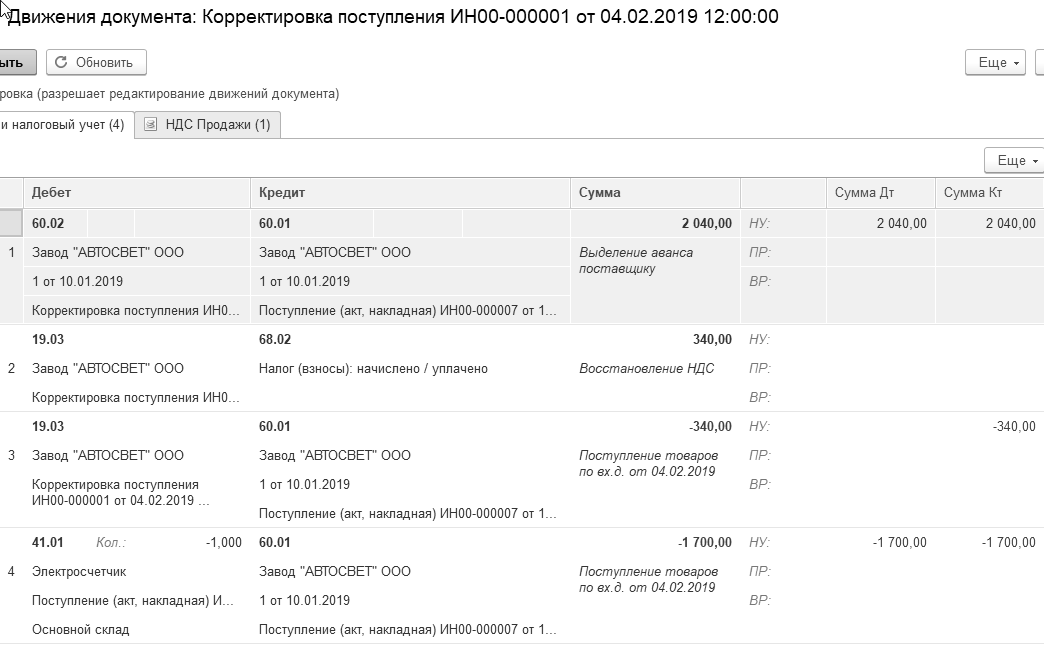Click the Основной склад warehouse cell
This screenshot has height=660, width=1044.
(81, 630)
